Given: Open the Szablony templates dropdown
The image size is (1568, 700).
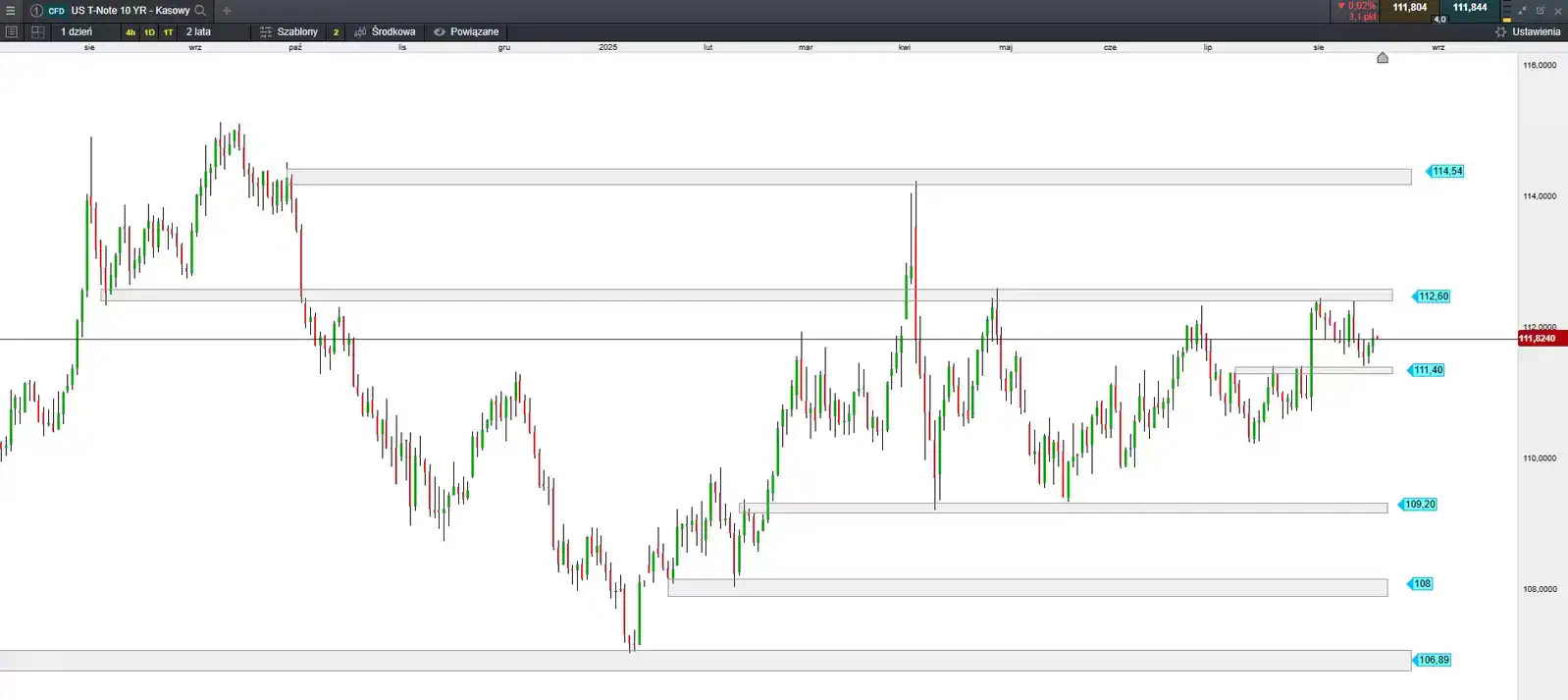Looking at the screenshot, I should coord(289,31).
